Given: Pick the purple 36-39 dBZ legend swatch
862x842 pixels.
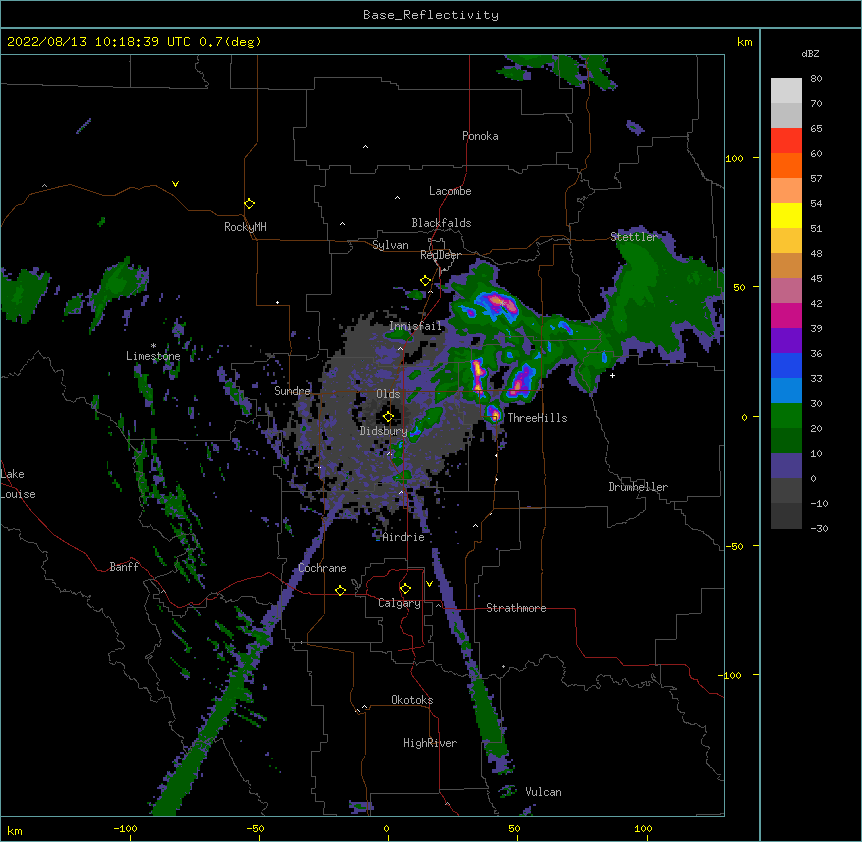Looking at the screenshot, I should pos(786,341).
